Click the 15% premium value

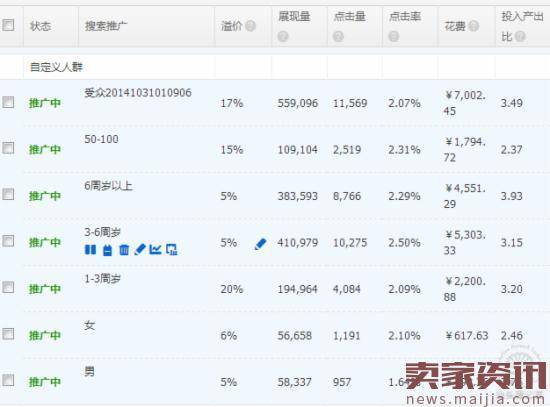(x=232, y=150)
